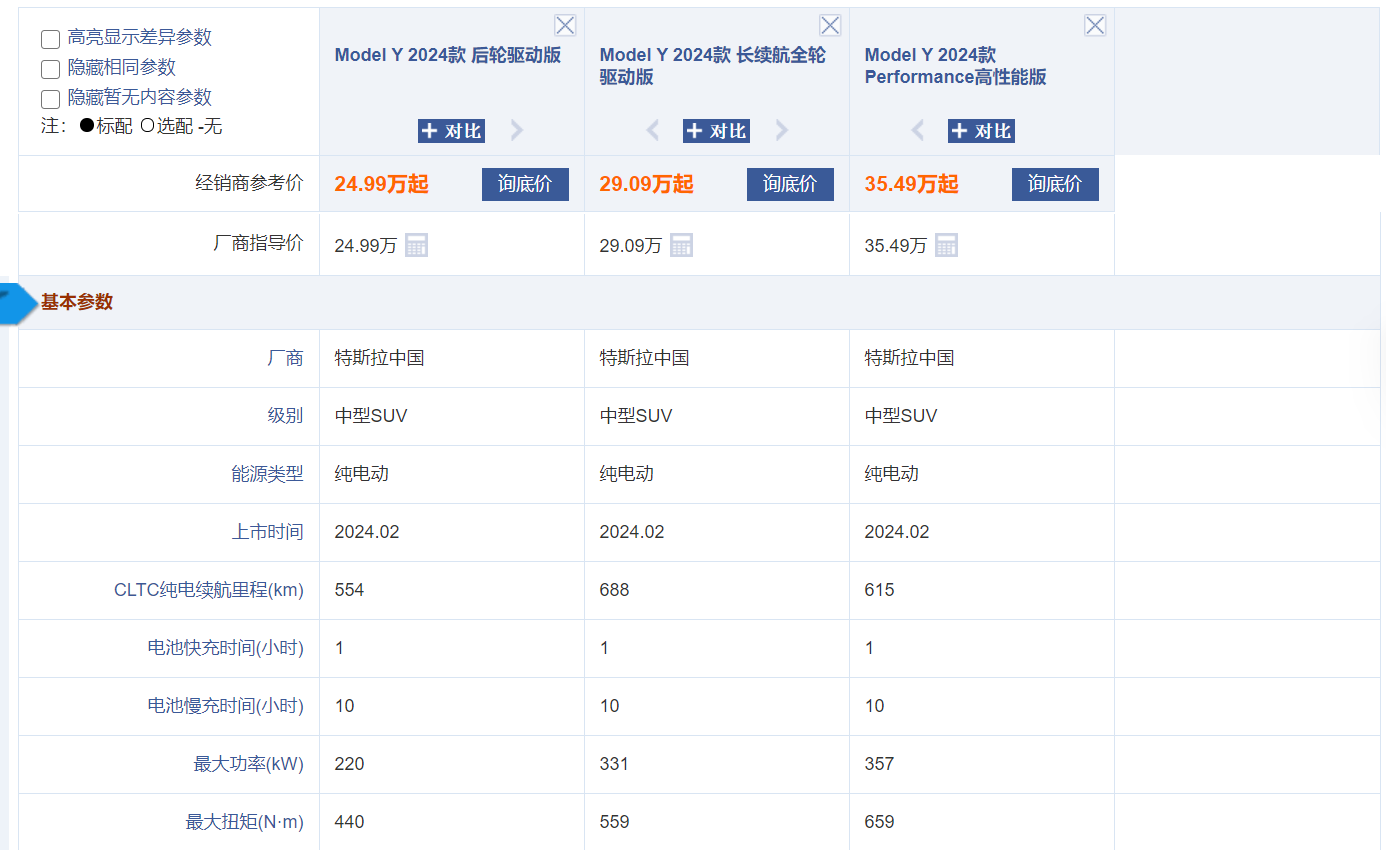Ask lowest price for 24.99万起 model
The height and width of the screenshot is (850, 1386).
point(525,184)
